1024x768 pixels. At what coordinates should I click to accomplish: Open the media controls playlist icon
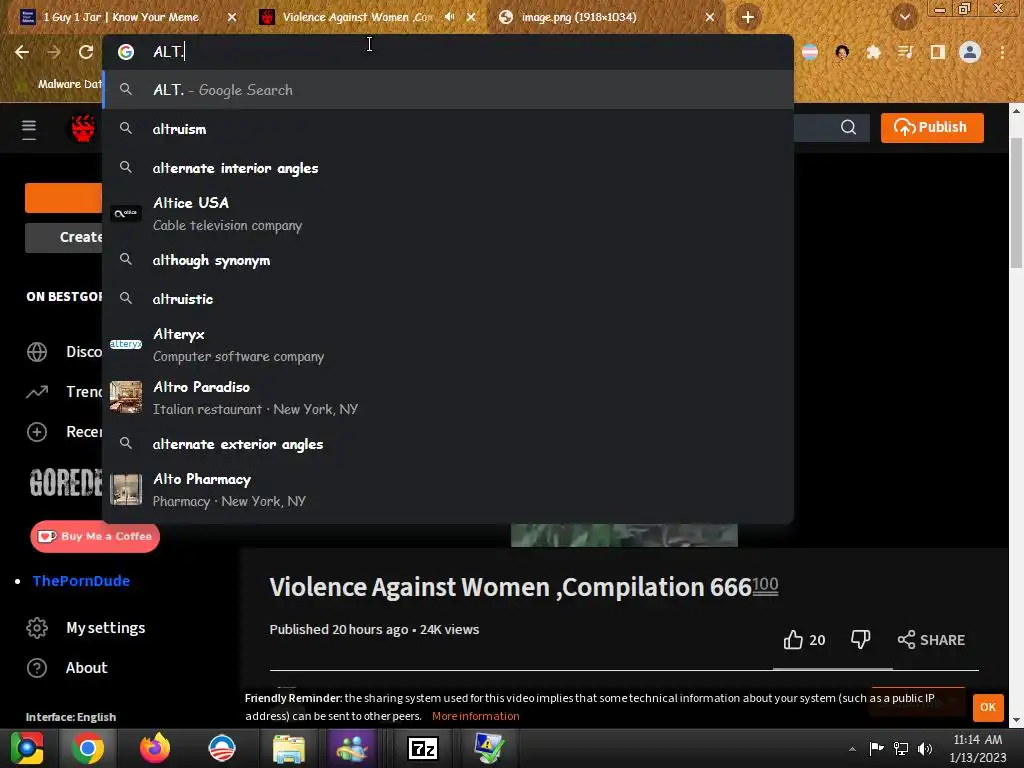[x=905, y=52]
